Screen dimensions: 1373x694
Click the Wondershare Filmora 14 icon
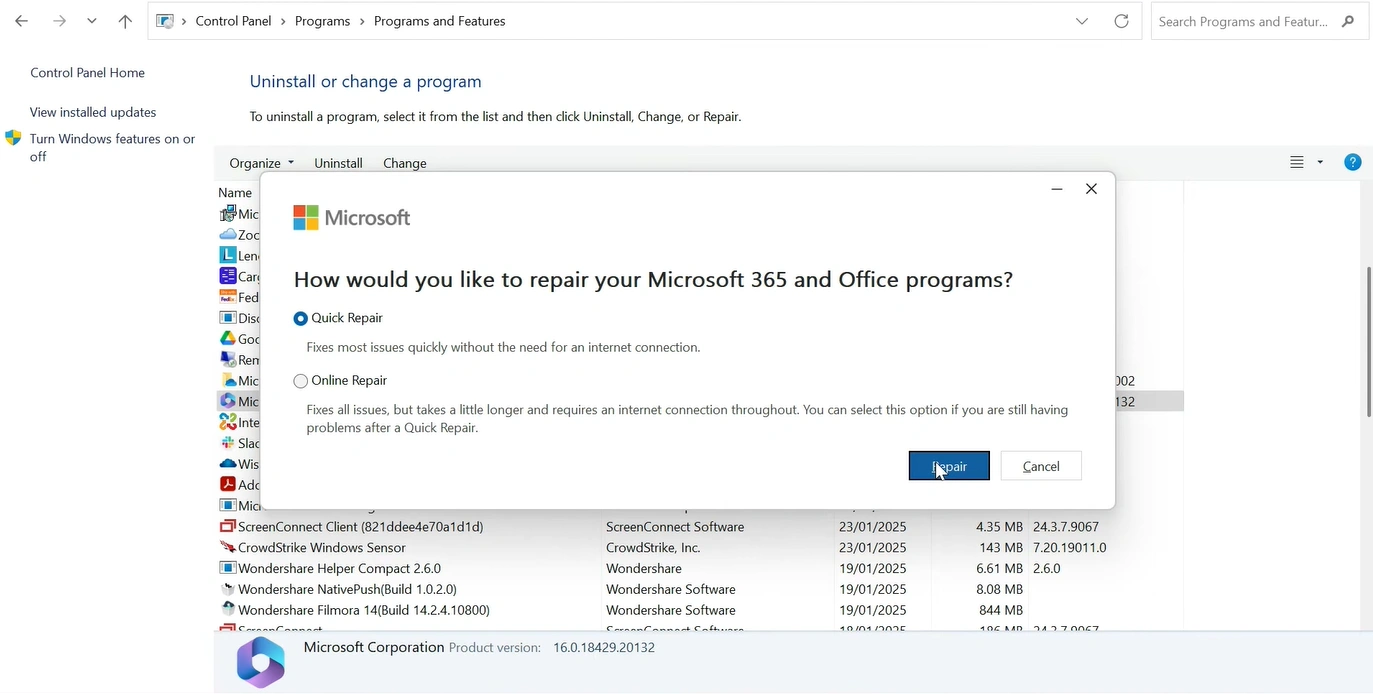[227, 610]
